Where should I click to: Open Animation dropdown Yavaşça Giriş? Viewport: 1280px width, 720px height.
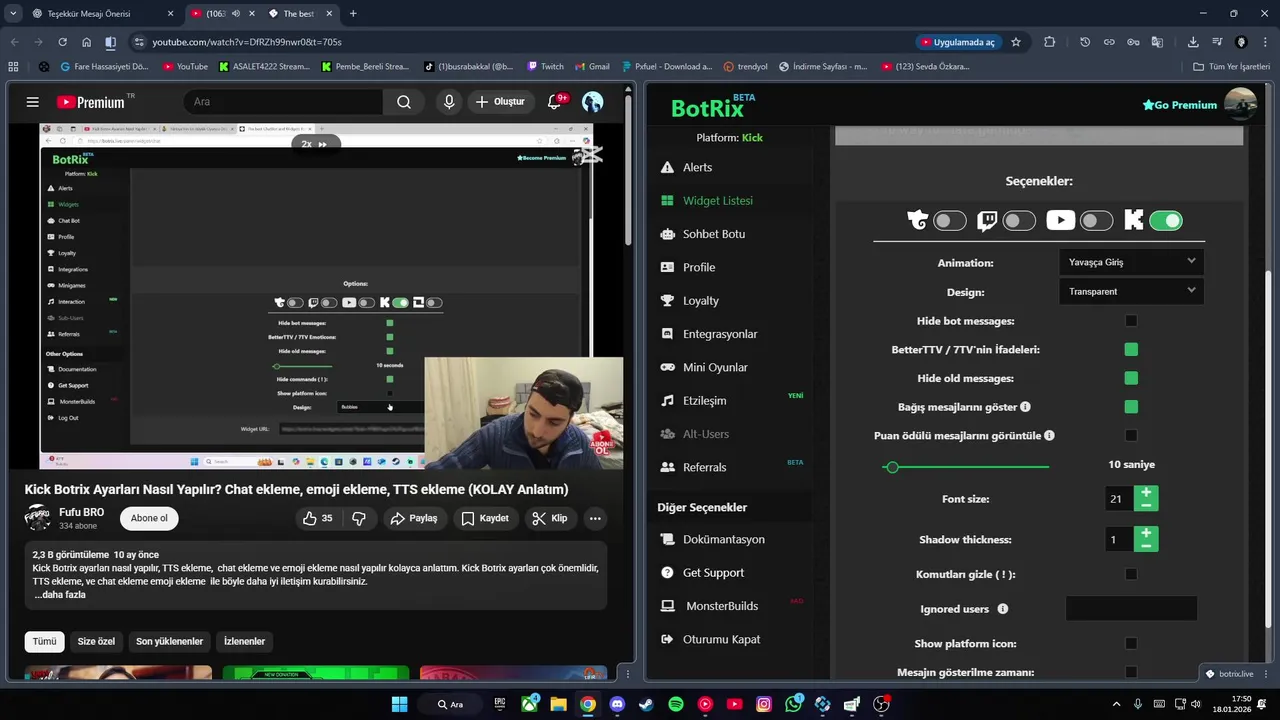point(1131,262)
